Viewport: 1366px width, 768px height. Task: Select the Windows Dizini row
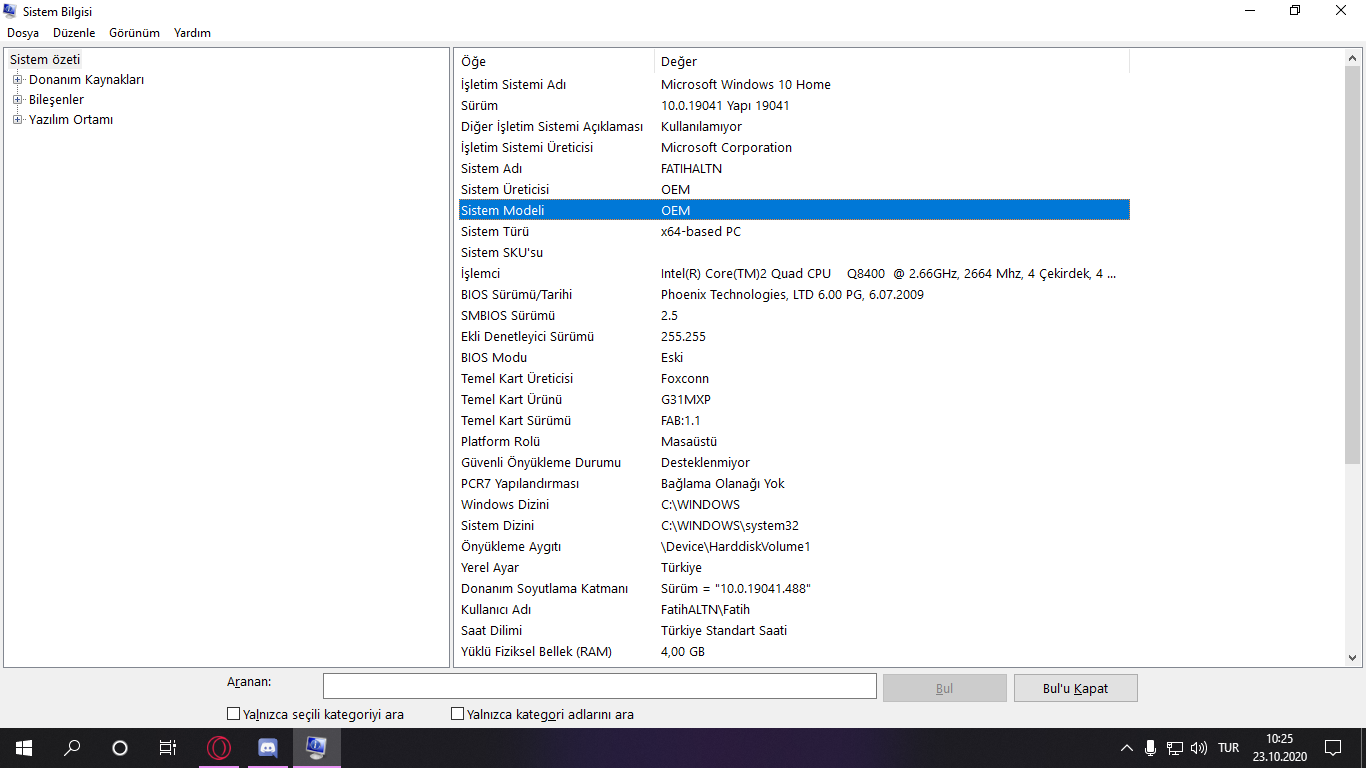pyautogui.click(x=794, y=505)
